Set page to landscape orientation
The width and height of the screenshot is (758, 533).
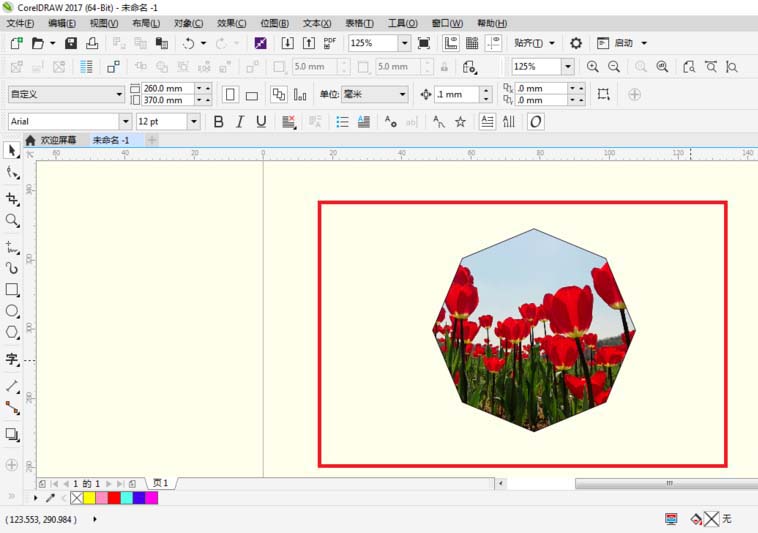coord(251,95)
